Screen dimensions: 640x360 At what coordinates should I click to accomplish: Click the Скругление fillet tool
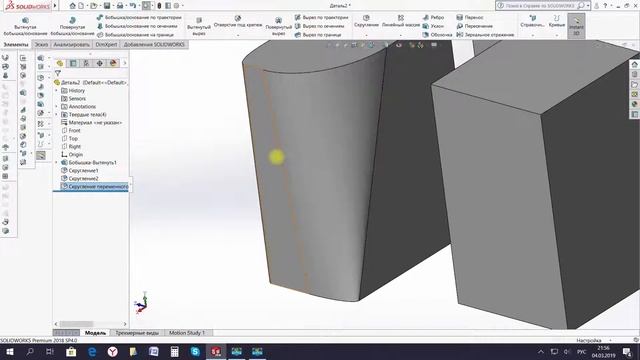click(366, 21)
